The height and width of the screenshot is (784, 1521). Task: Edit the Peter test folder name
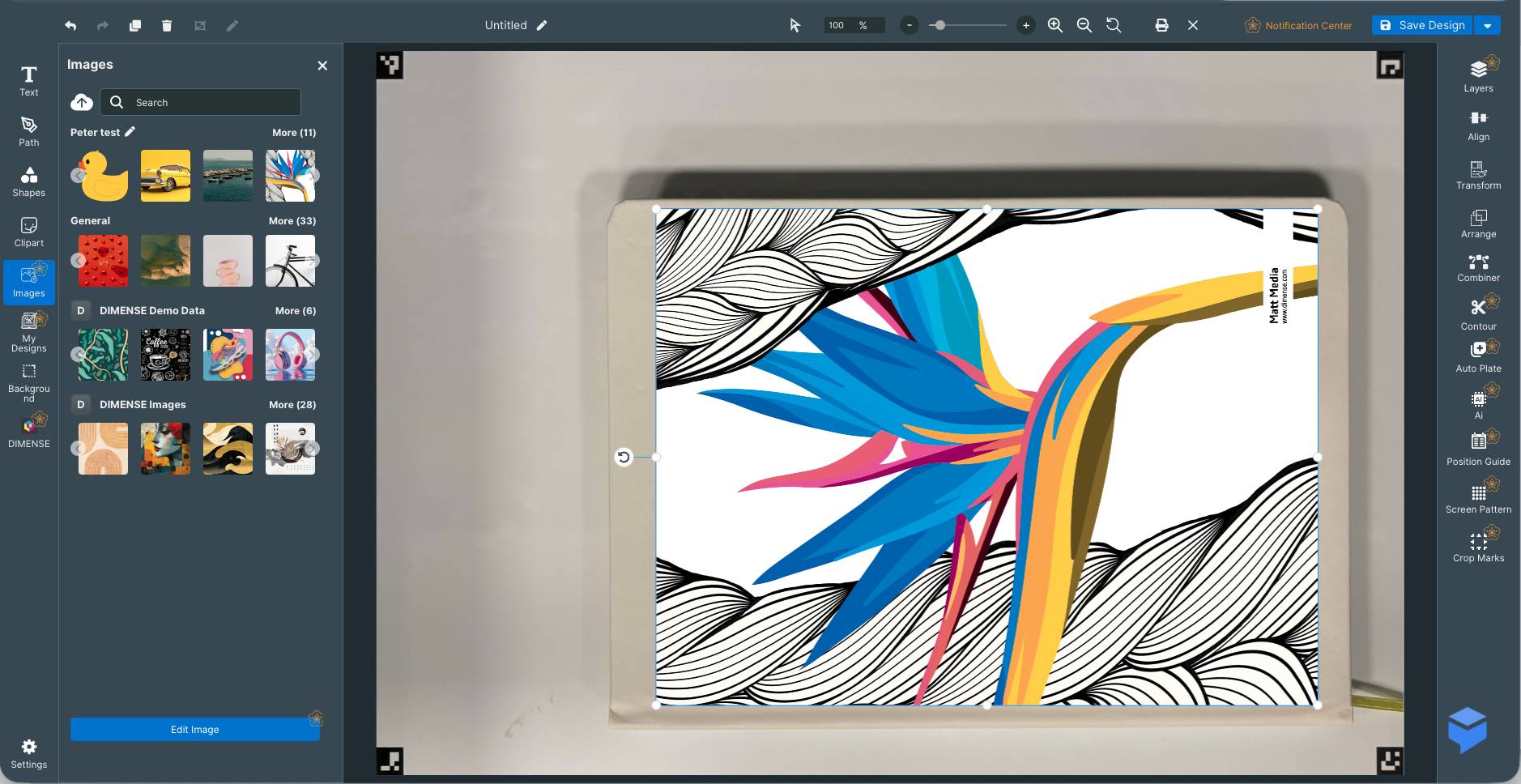point(130,131)
